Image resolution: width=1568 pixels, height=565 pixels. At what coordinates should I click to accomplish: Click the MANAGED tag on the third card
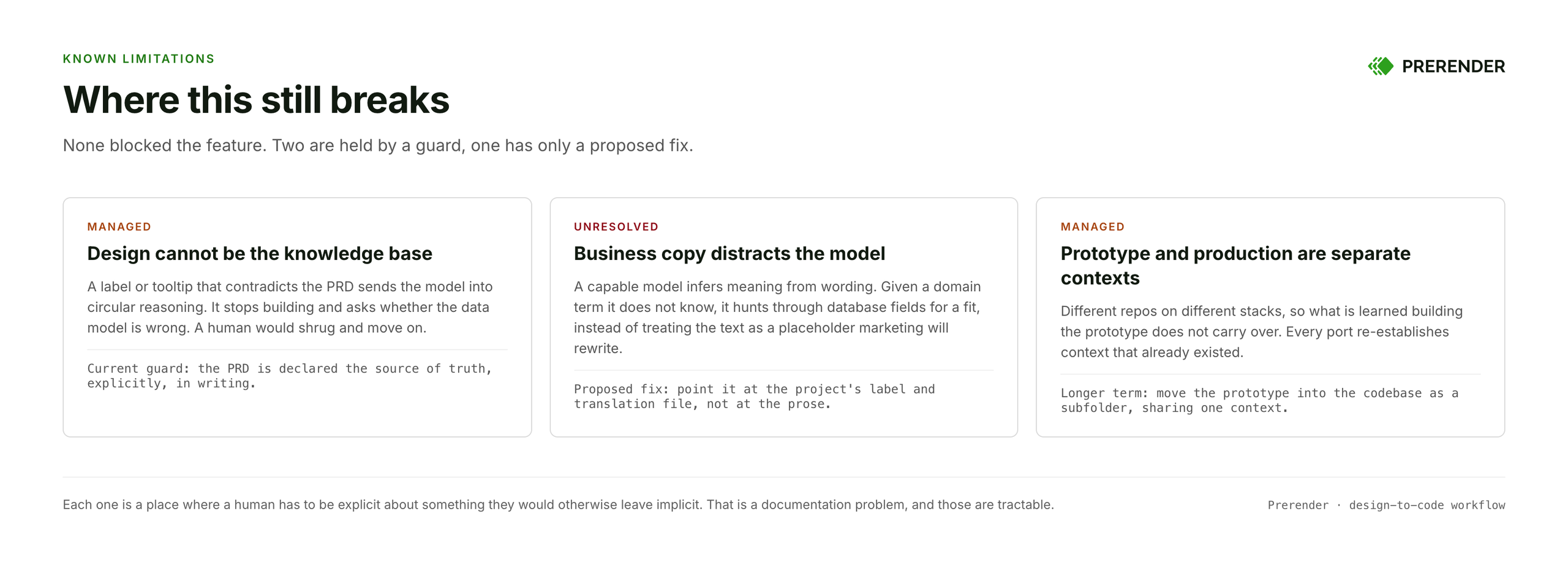1092,227
